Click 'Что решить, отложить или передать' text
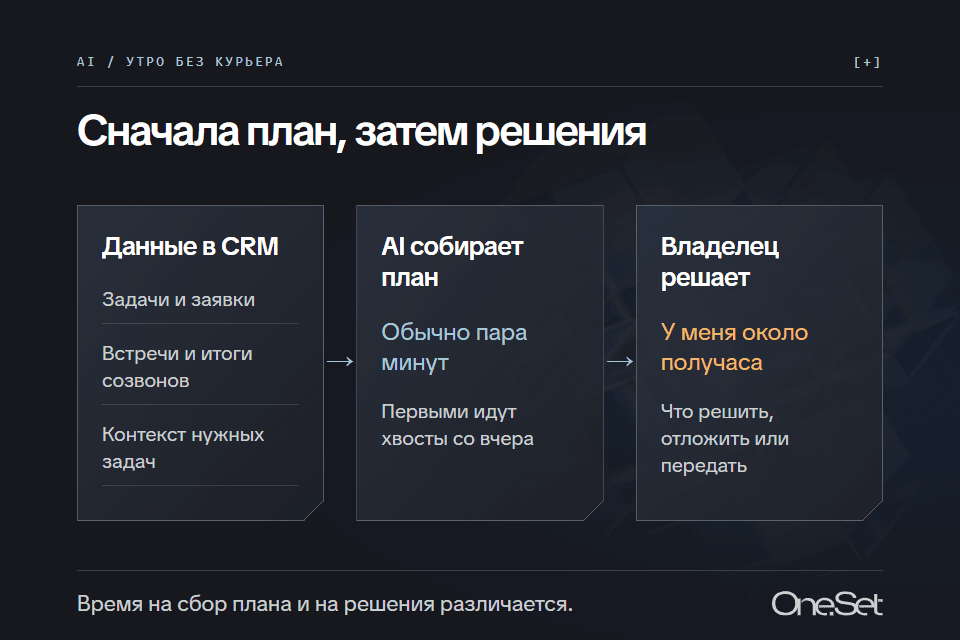960x640 pixels. [725, 439]
